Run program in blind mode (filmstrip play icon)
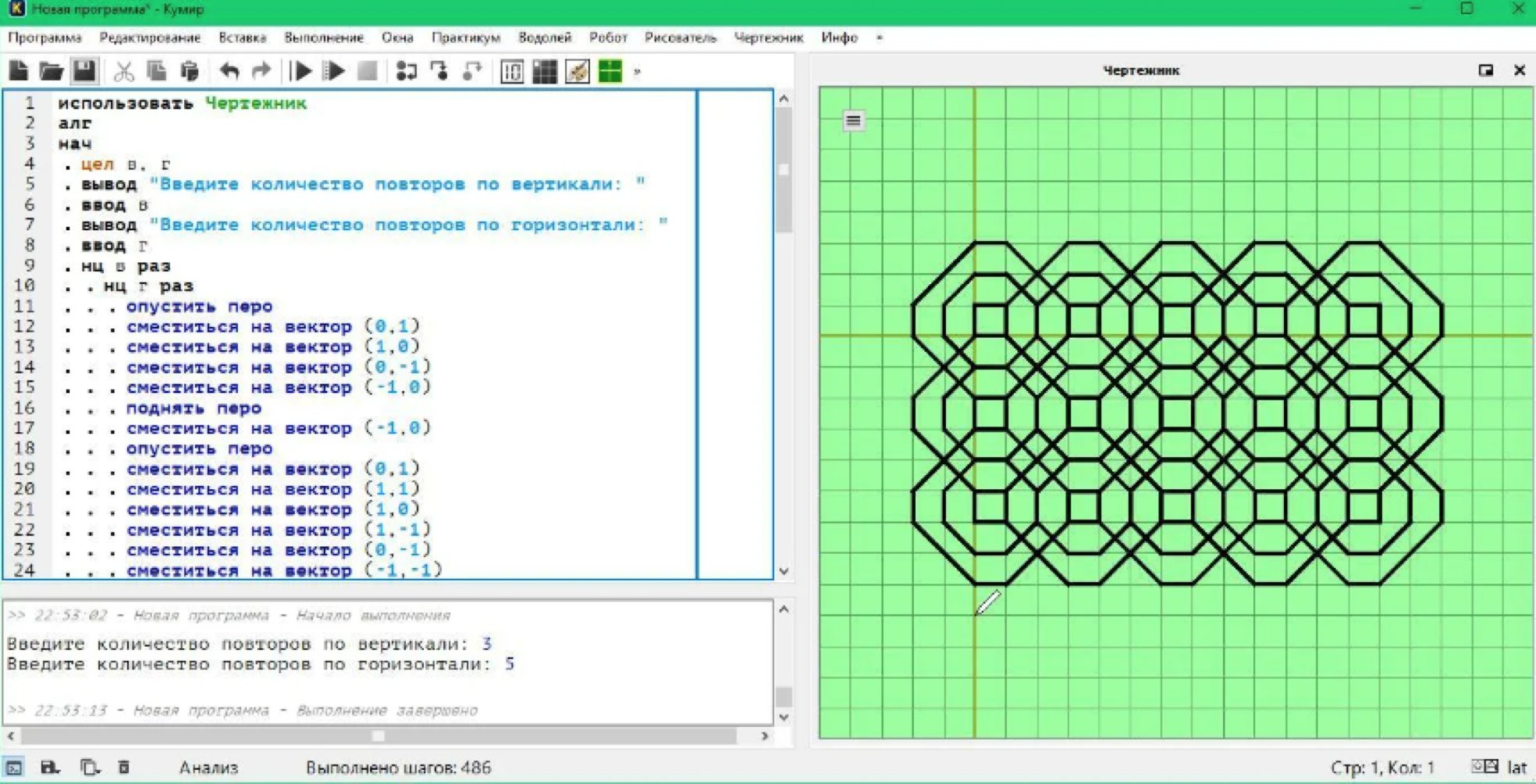1536x784 pixels. click(334, 72)
